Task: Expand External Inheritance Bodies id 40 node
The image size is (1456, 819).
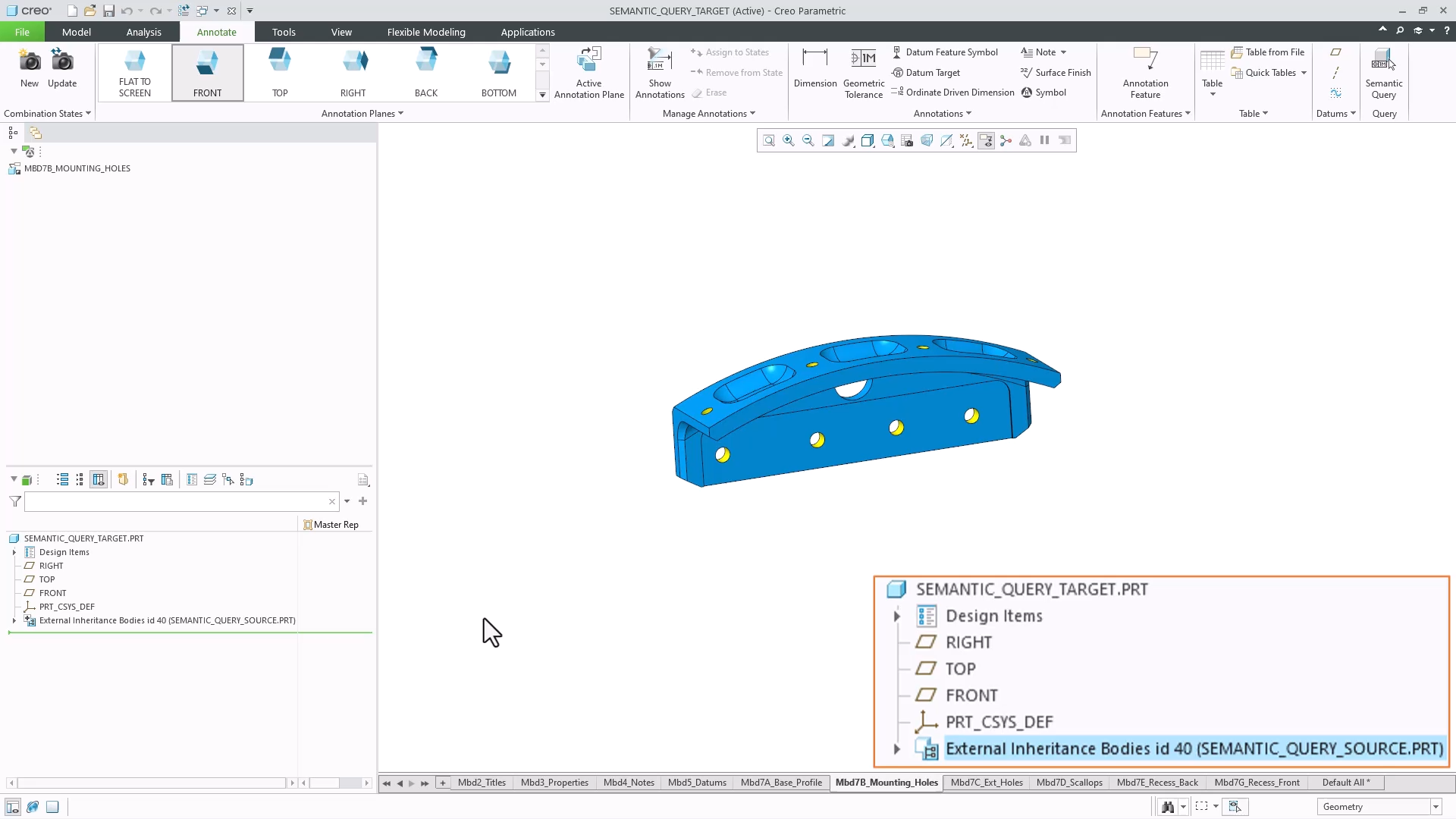Action: coord(14,621)
